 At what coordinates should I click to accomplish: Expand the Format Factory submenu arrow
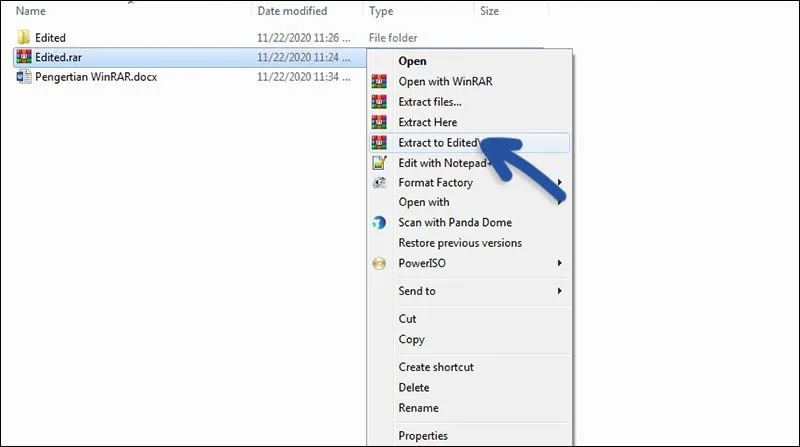tap(560, 182)
